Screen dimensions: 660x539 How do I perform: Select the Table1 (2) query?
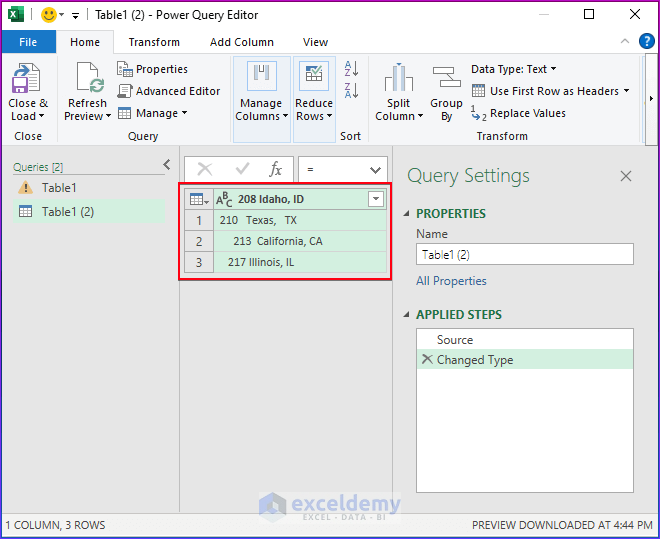click(x=89, y=212)
